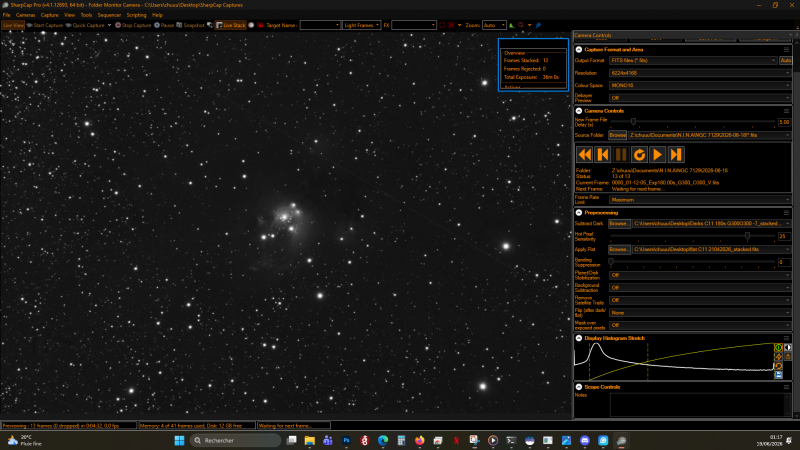Open Preprocessing panel hamburger menu

(x=786, y=213)
